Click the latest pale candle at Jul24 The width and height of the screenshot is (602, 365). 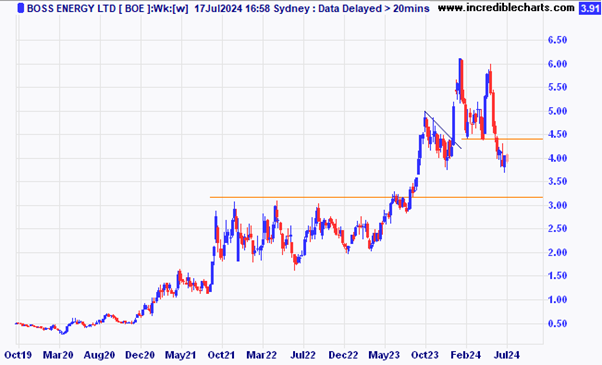pos(508,158)
